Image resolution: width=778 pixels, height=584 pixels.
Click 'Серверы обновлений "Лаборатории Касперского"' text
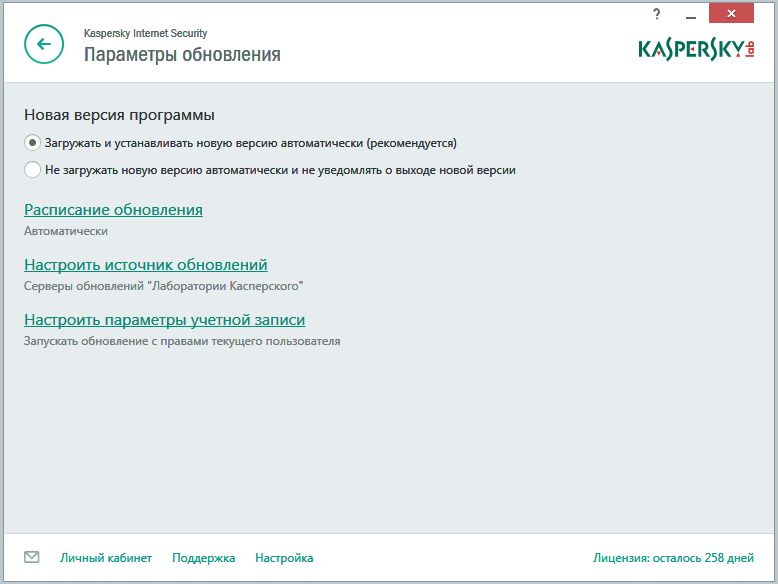[x=163, y=286]
